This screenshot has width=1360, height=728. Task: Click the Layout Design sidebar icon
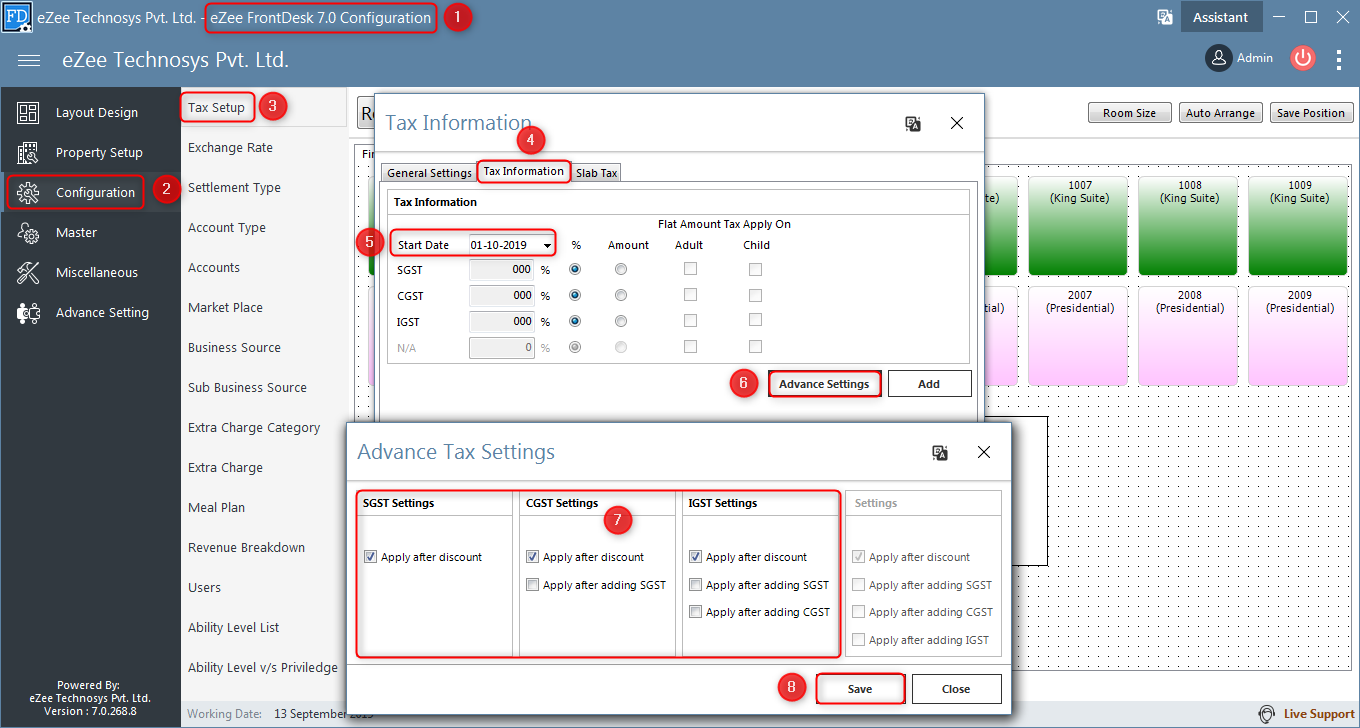coord(28,113)
